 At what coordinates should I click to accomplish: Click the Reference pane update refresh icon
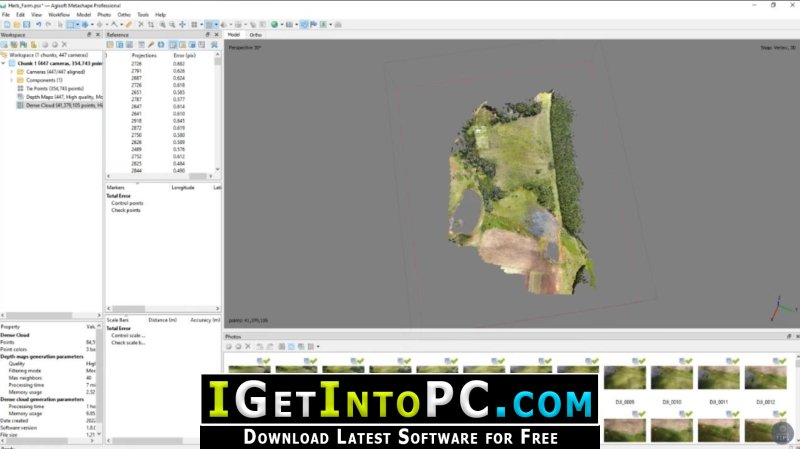click(161, 45)
